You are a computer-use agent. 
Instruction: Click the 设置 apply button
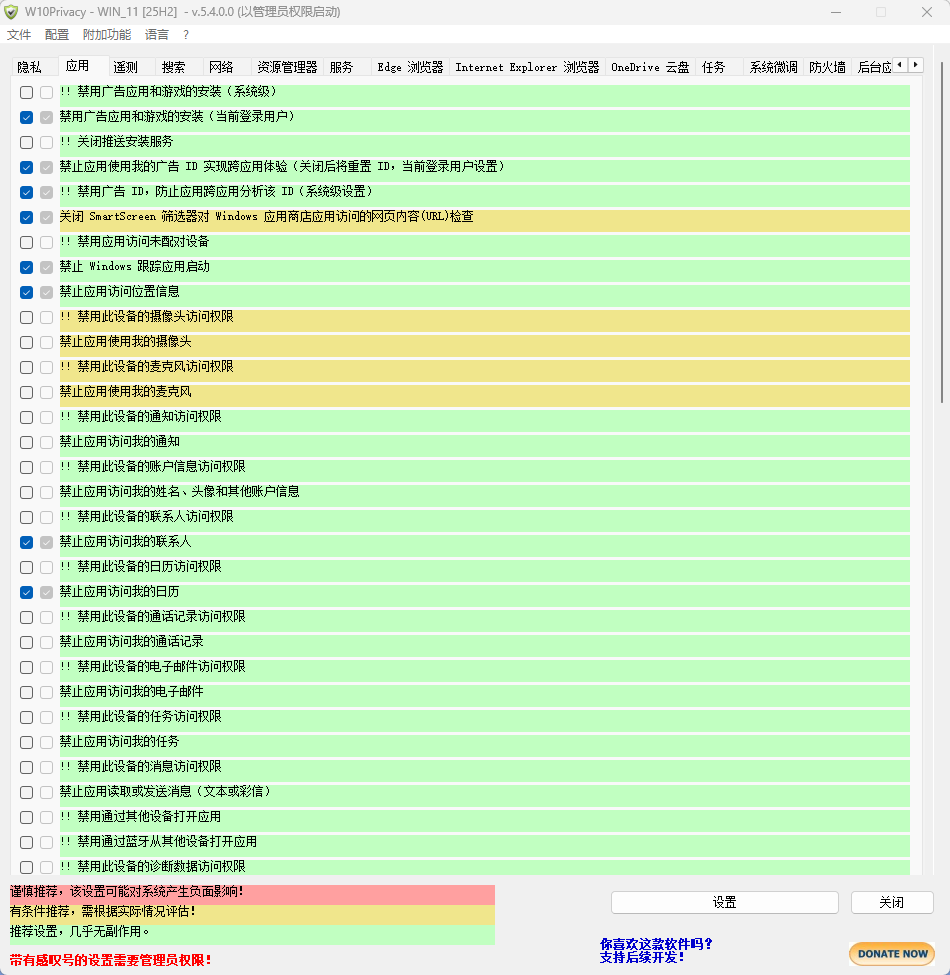pyautogui.click(x=725, y=902)
